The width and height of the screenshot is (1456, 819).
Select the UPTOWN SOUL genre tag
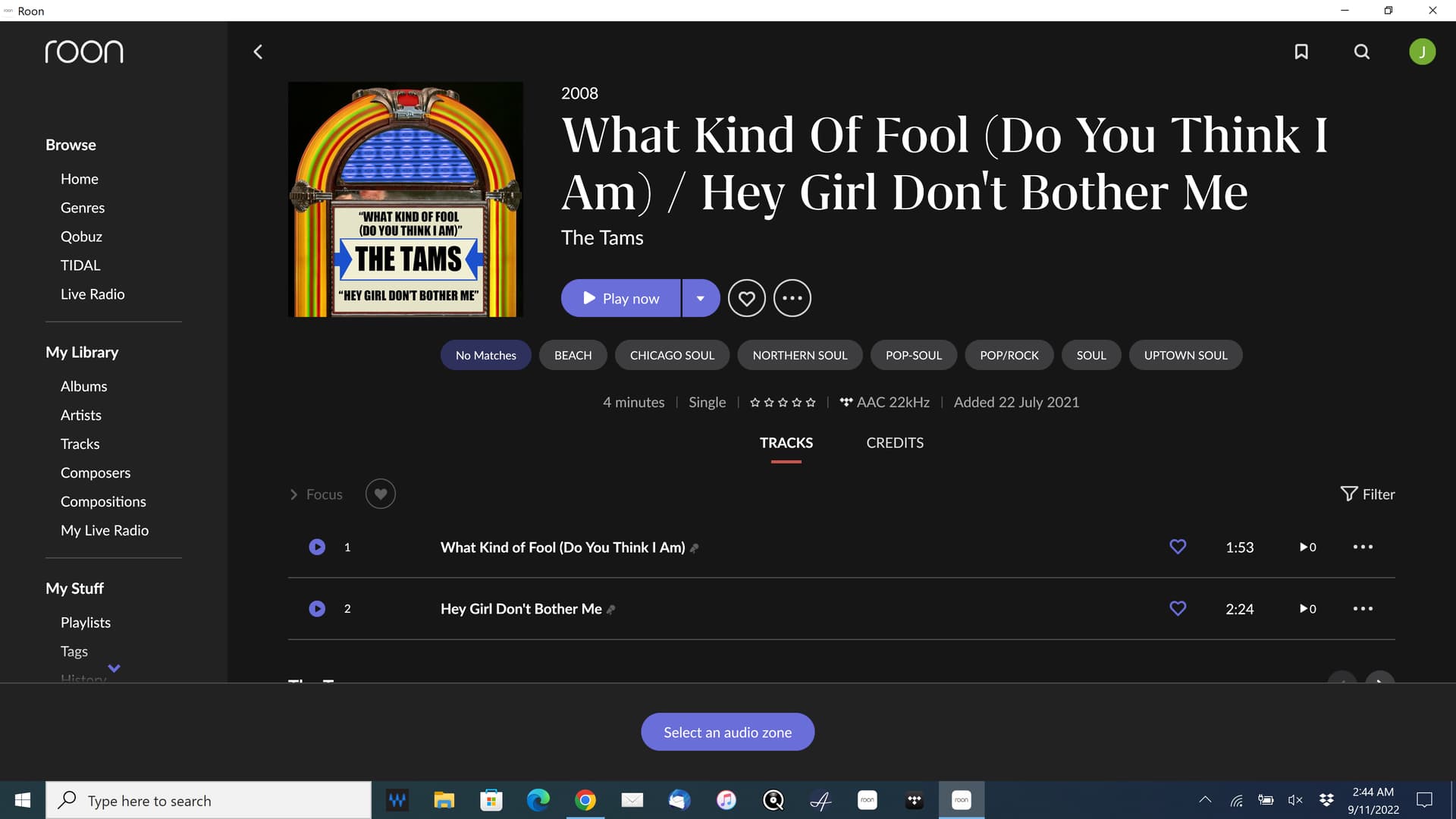1185,355
